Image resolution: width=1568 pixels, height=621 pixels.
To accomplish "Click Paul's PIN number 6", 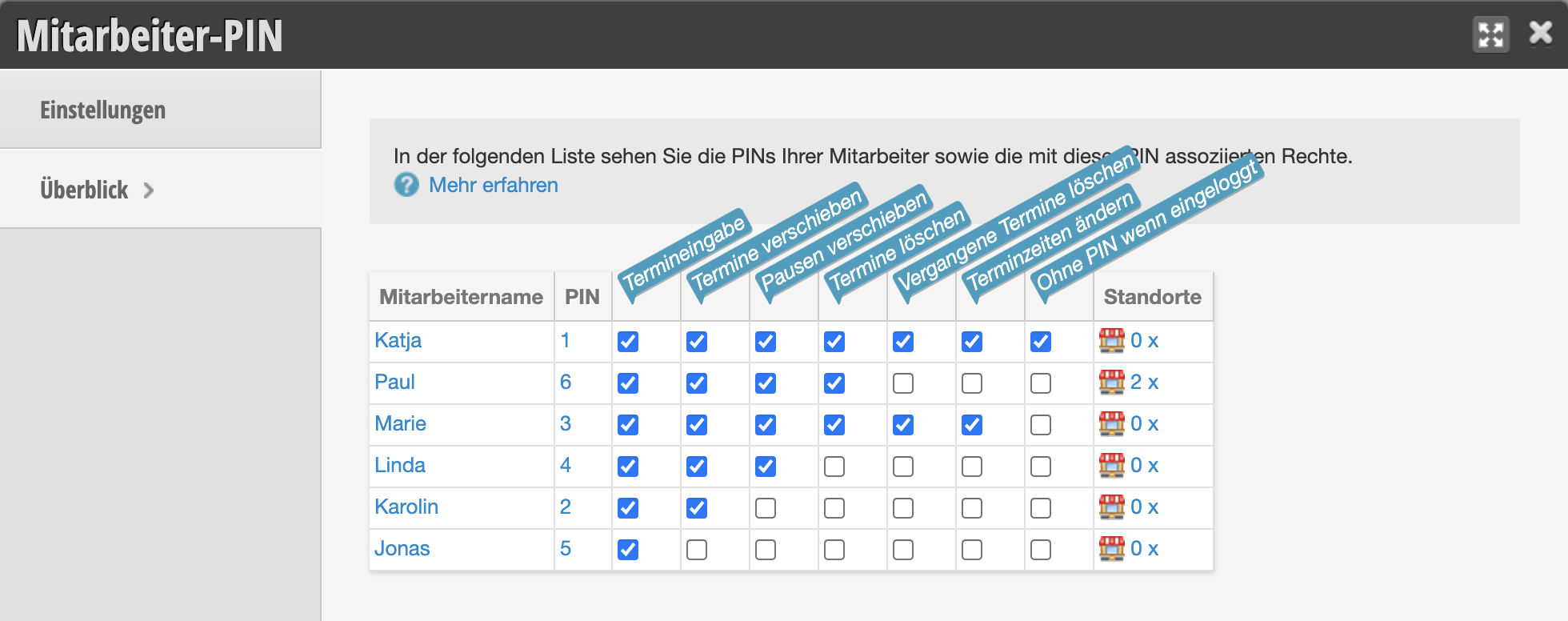I will click(x=566, y=382).
